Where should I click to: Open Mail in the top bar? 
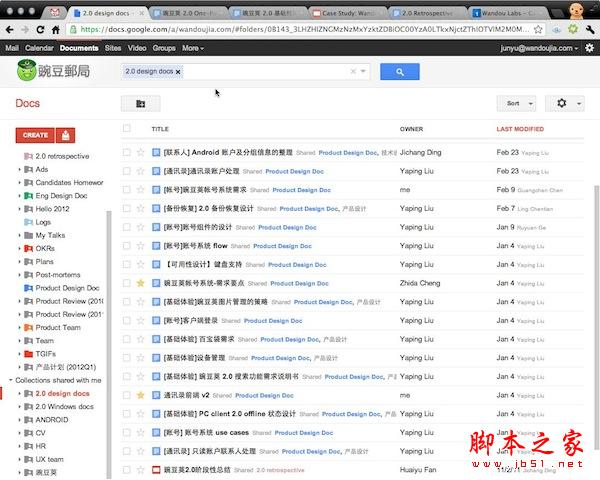click(12, 48)
